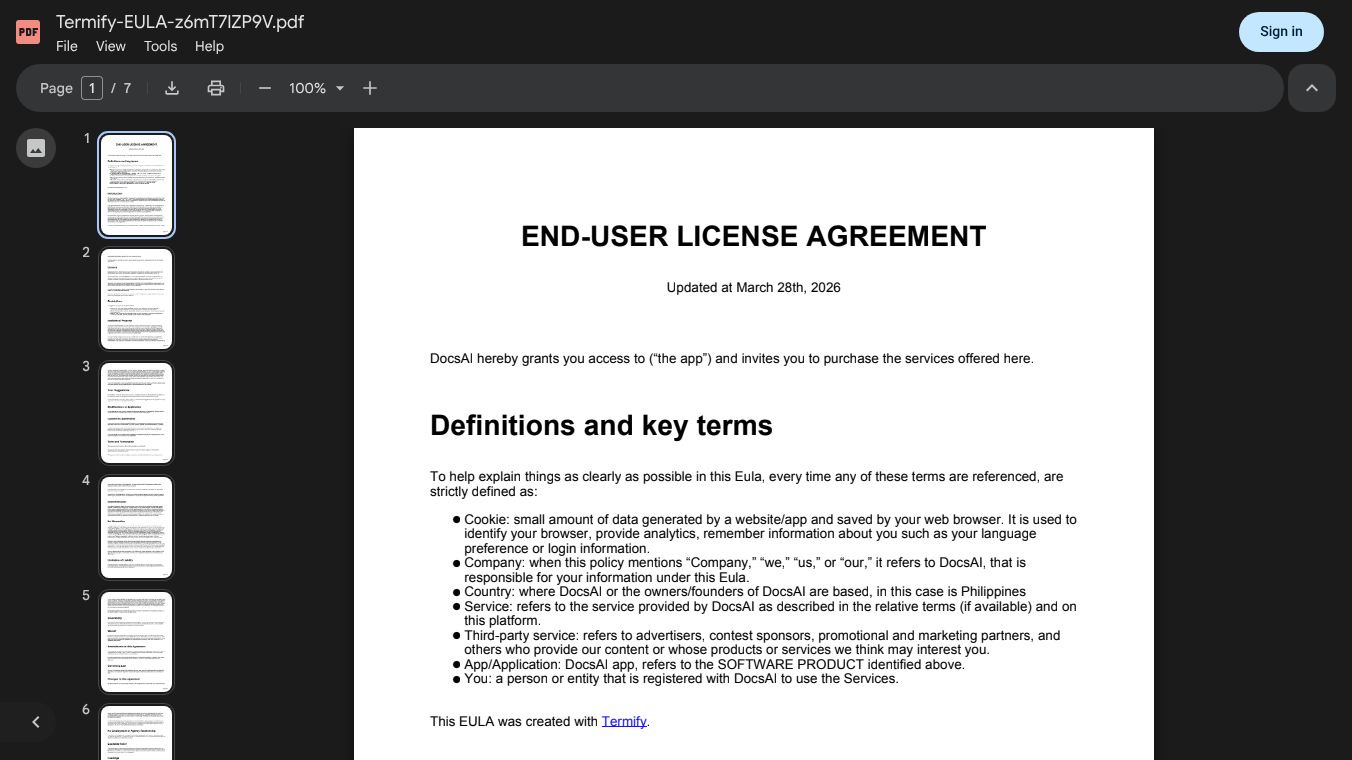Click the 'You: a person or entity' bullet

click(675, 678)
